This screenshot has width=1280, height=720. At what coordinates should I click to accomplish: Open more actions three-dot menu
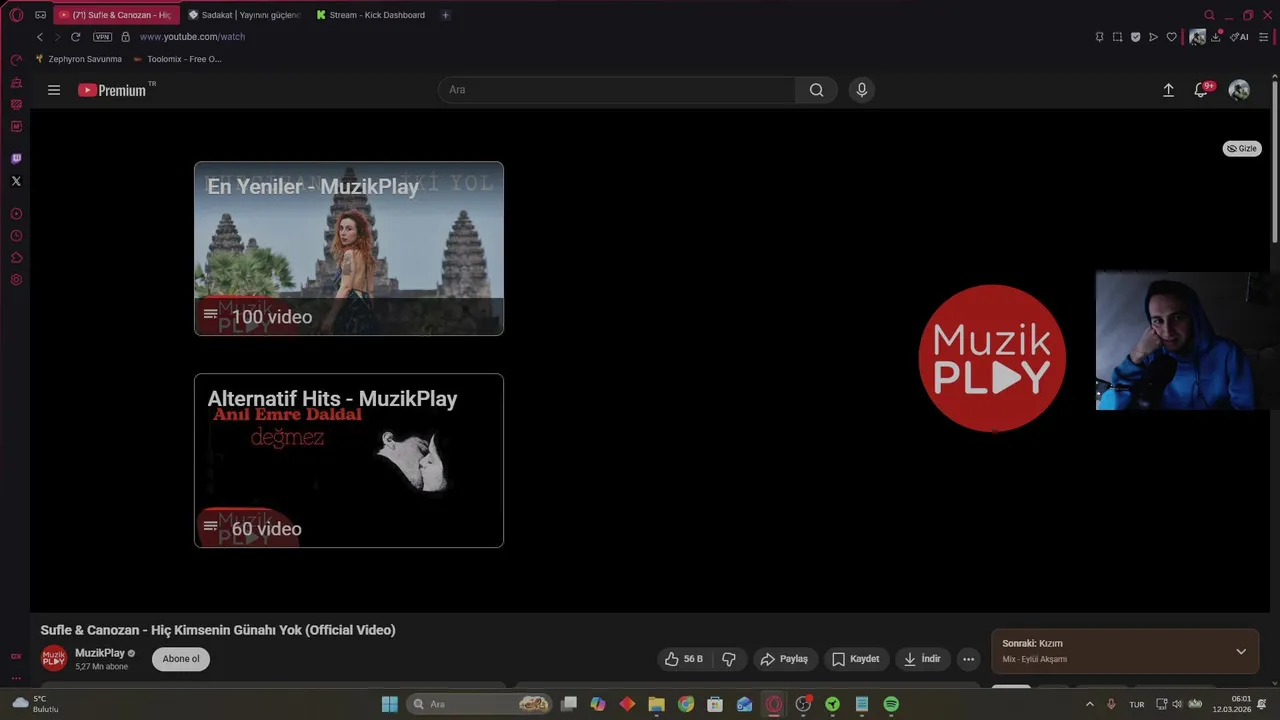coord(968,659)
